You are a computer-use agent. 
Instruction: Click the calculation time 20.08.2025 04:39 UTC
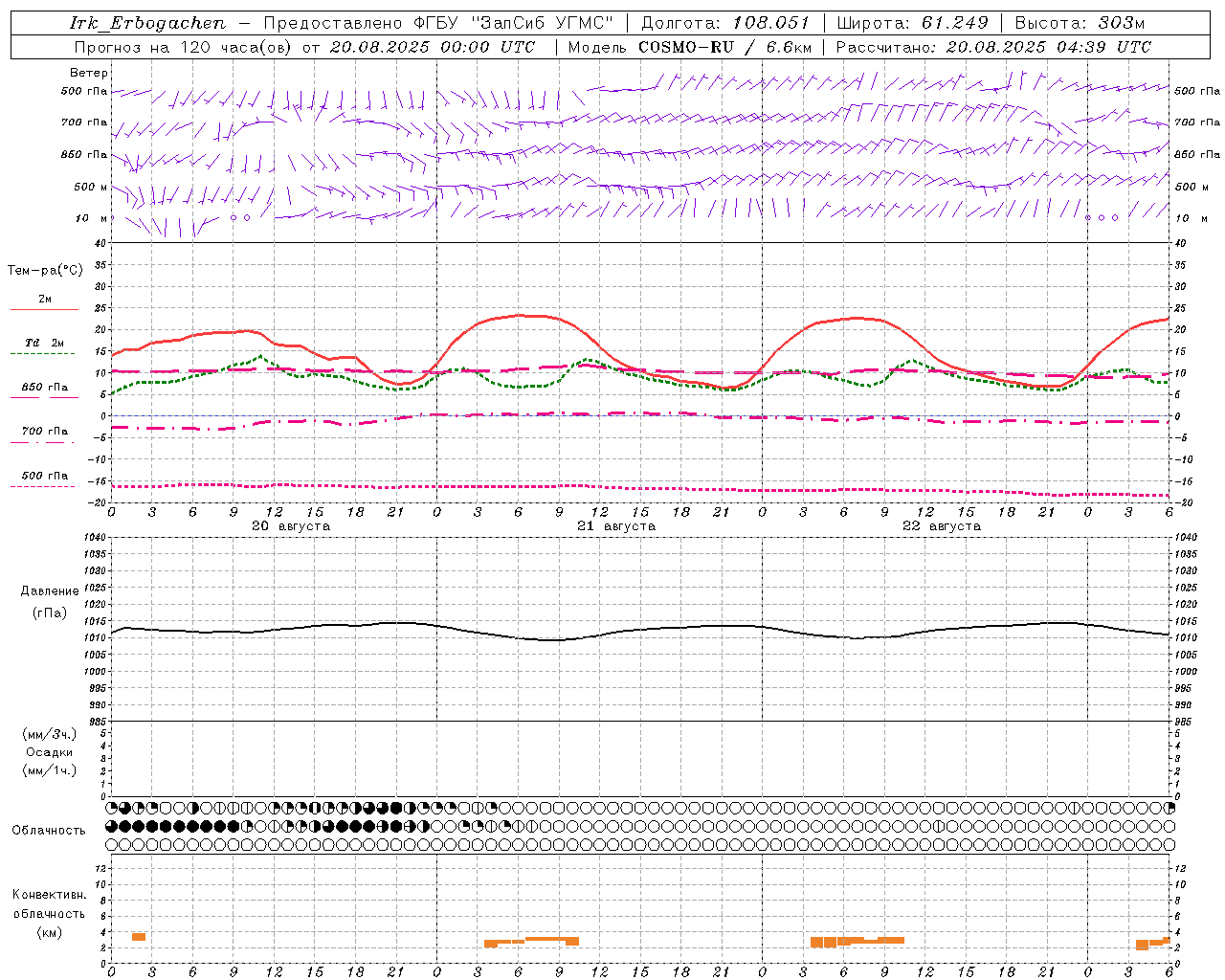1048,47
